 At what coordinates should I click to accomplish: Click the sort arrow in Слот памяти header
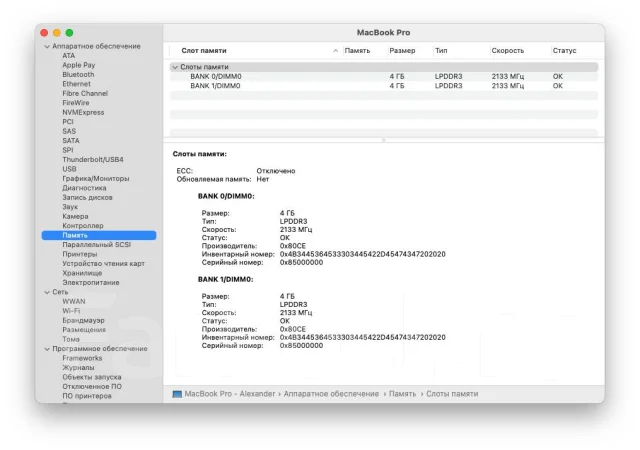(x=335, y=51)
